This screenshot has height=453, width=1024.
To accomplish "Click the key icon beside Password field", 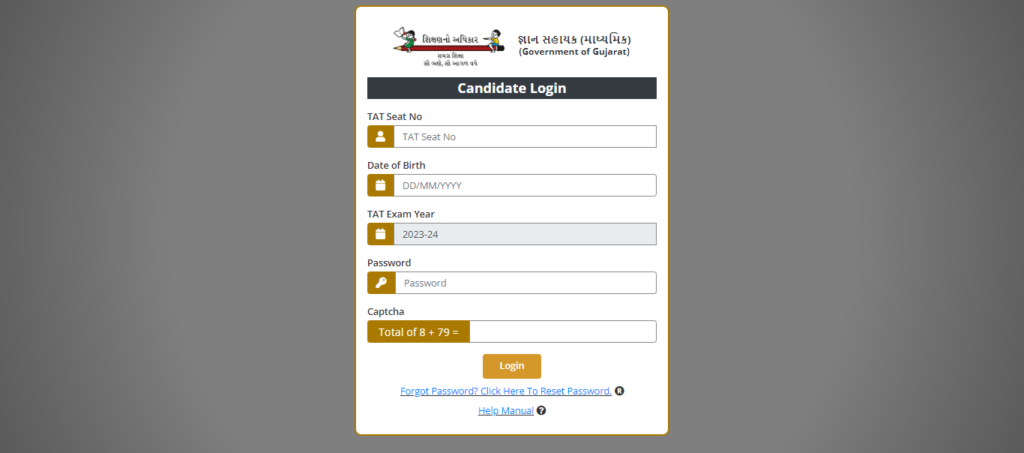I will pos(381,283).
